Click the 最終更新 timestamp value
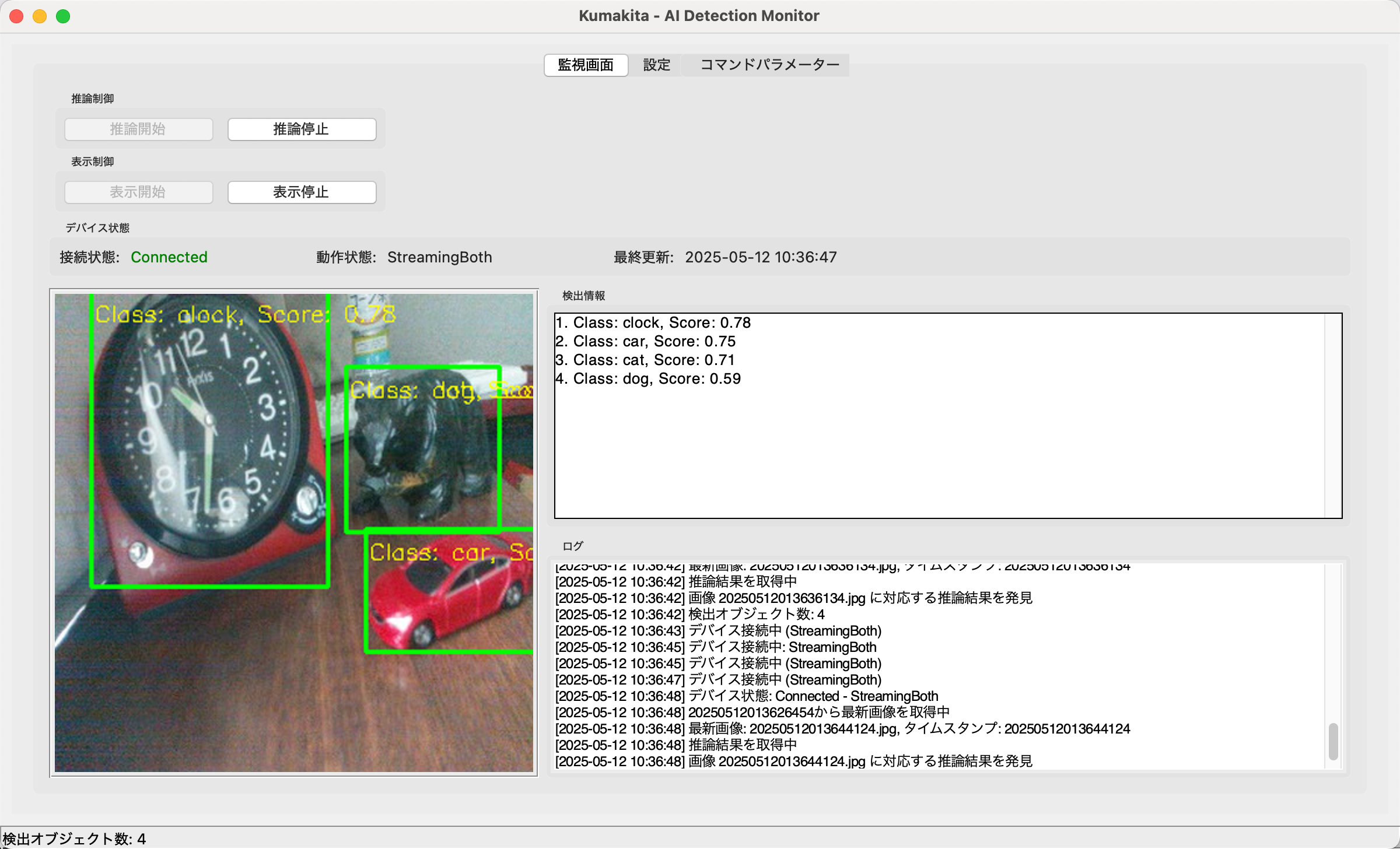Image resolution: width=1400 pixels, height=849 pixels. pos(761,257)
